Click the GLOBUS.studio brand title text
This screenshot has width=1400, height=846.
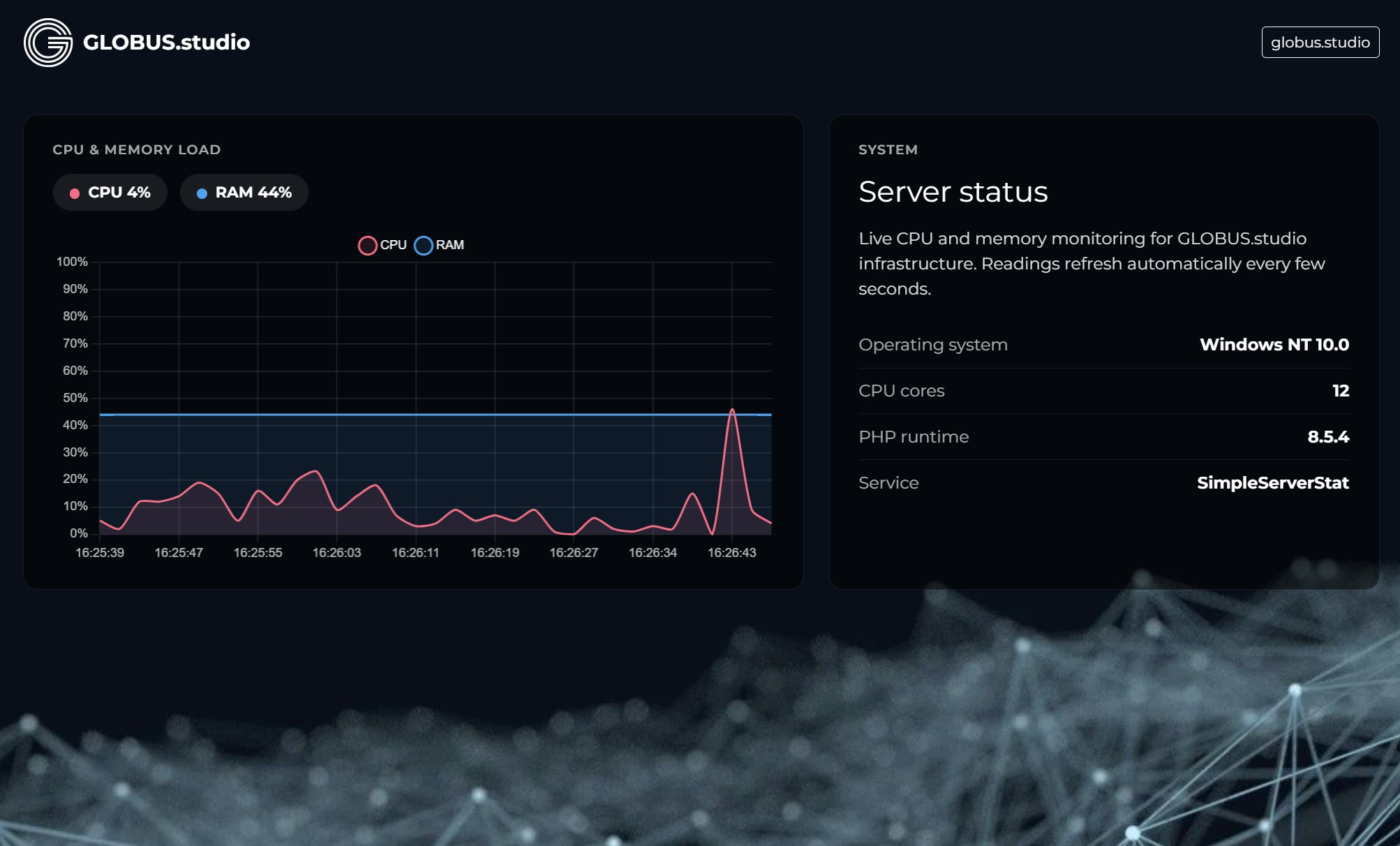tap(166, 42)
